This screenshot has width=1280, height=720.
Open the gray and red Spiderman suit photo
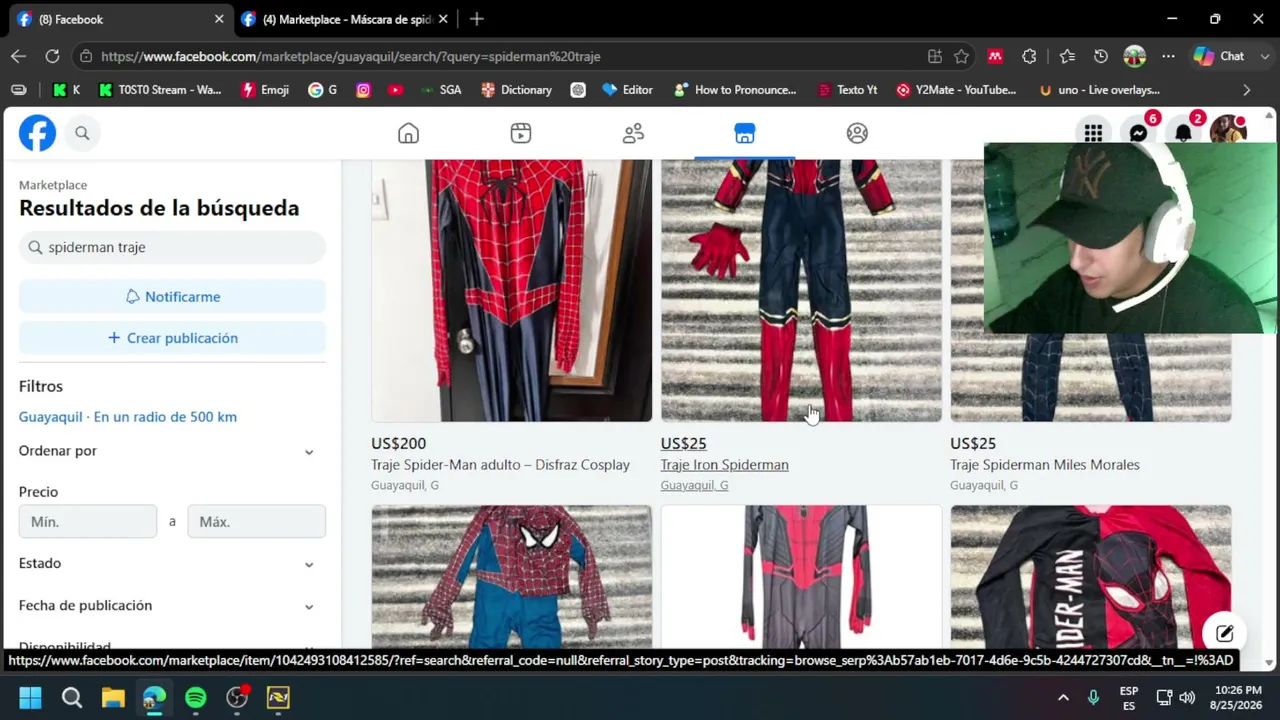pos(801,578)
